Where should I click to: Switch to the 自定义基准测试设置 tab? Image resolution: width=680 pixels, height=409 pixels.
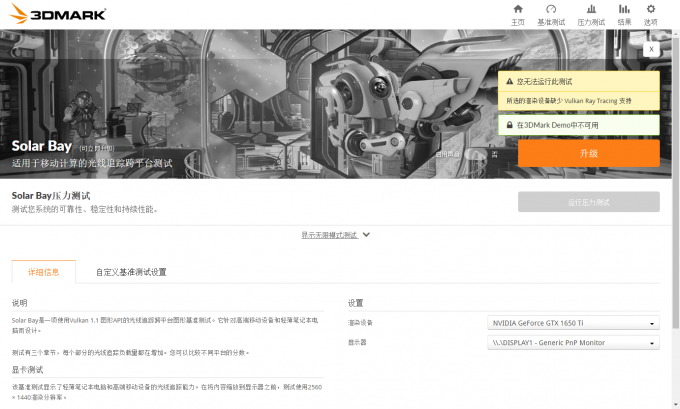pyautogui.click(x=131, y=272)
